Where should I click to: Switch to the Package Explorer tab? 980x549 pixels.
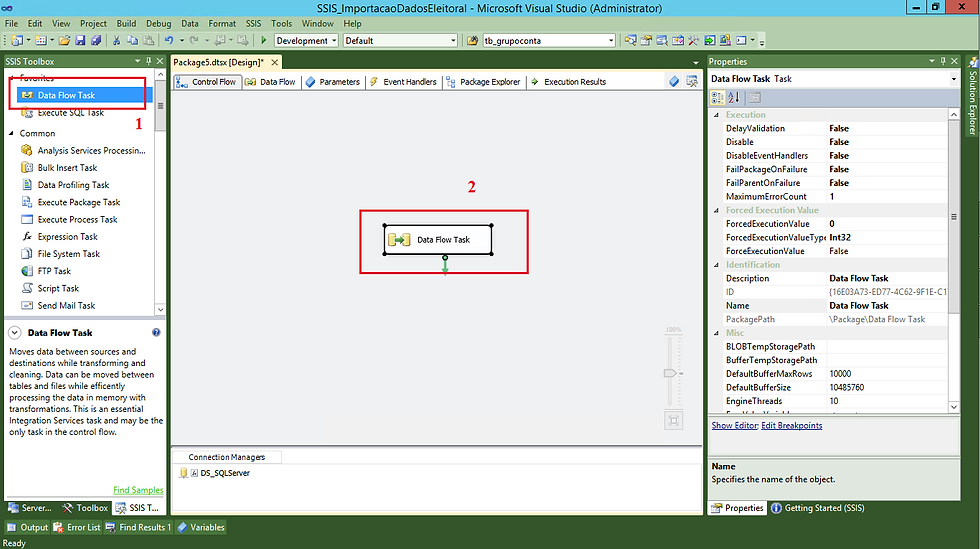click(484, 82)
